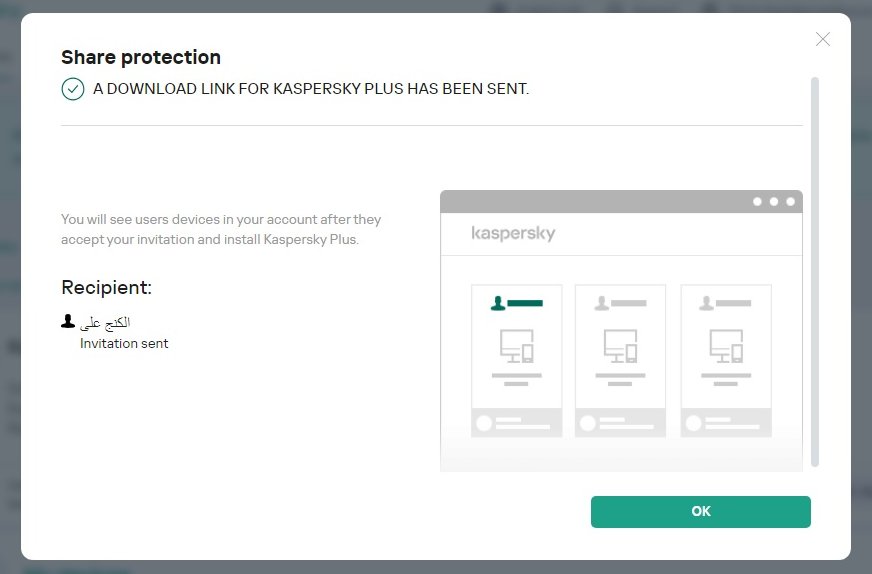Close the Share protection dialog
This screenshot has width=872, height=574.
click(x=823, y=39)
